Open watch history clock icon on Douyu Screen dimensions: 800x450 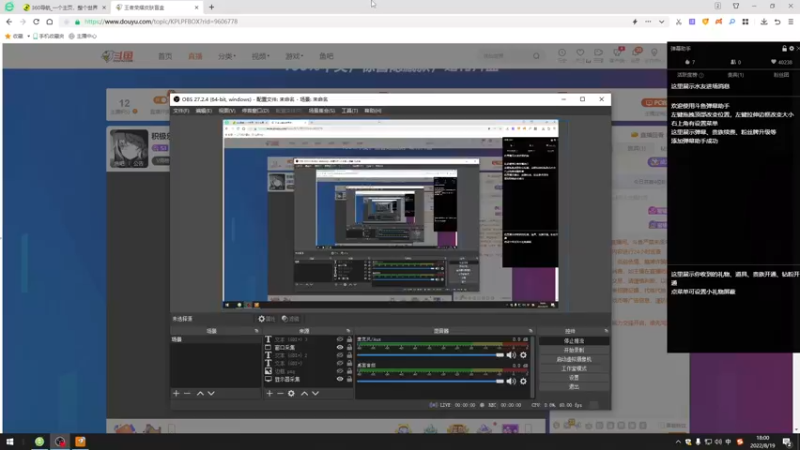562,53
